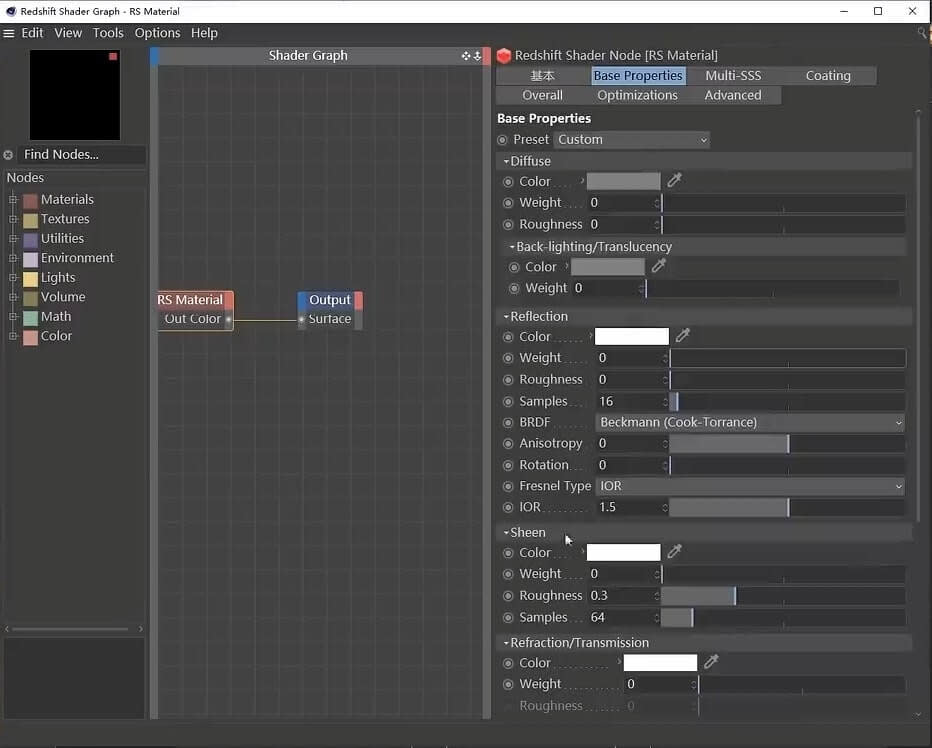The width and height of the screenshot is (932, 748).
Task: Click the Redshift node red cube icon
Action: pos(504,56)
